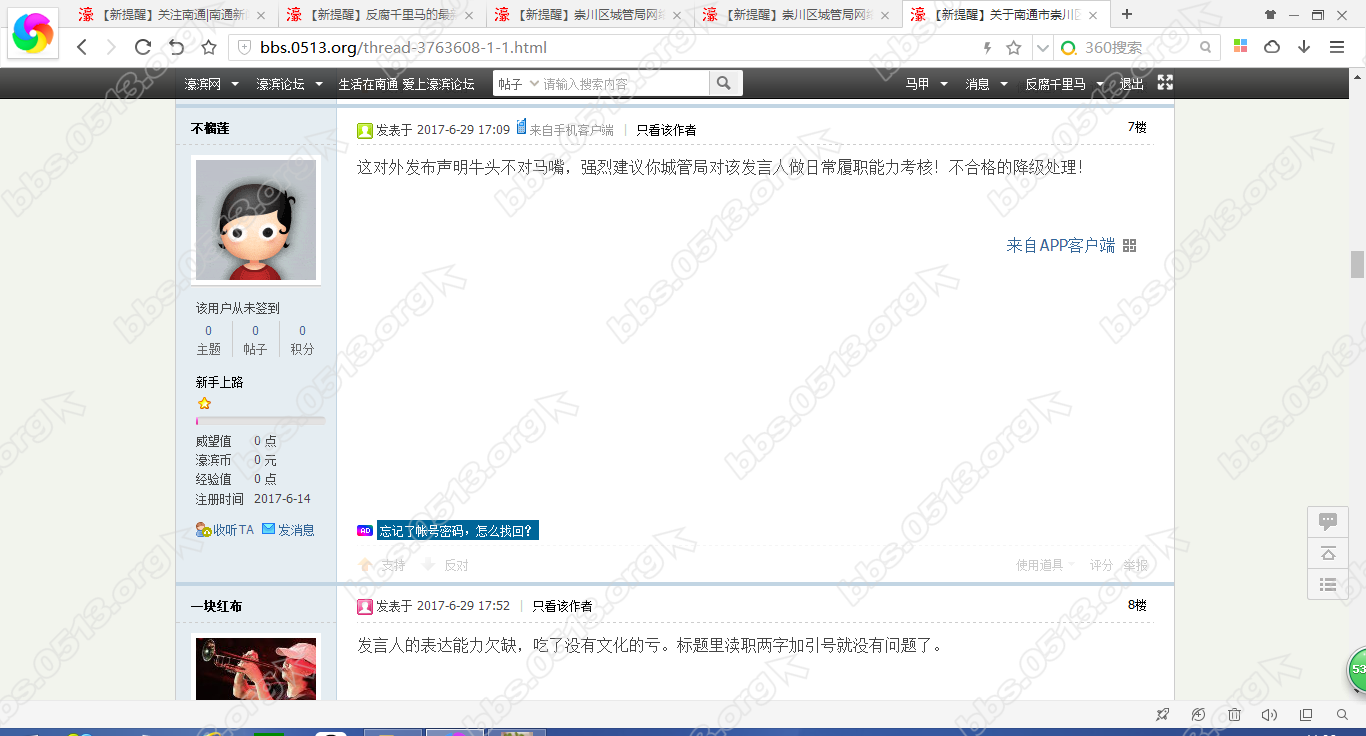The width and height of the screenshot is (1366, 736).
Task: Click the 发消息 link under user profile
Action: click(x=289, y=530)
